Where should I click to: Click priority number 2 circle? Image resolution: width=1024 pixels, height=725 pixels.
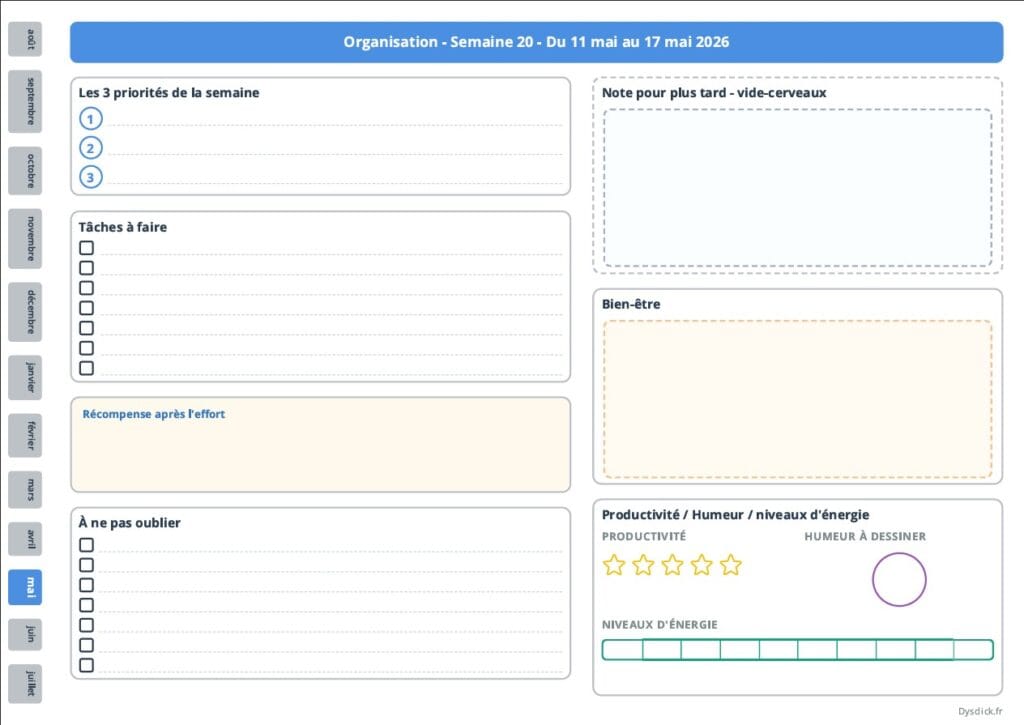pos(91,148)
